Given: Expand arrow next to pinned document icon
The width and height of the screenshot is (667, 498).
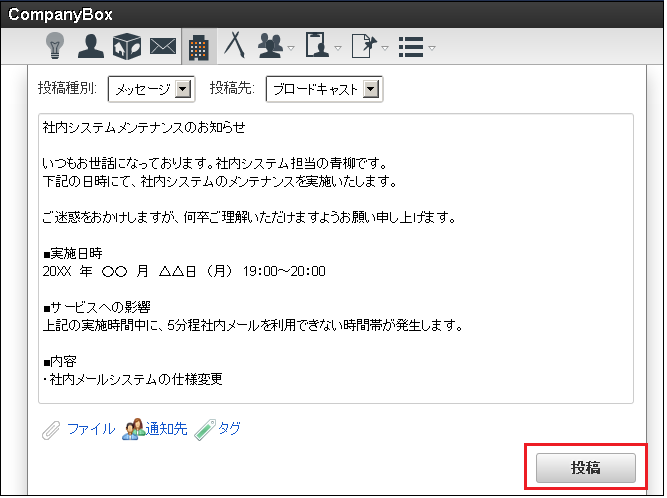Looking at the screenshot, I should point(385,48).
